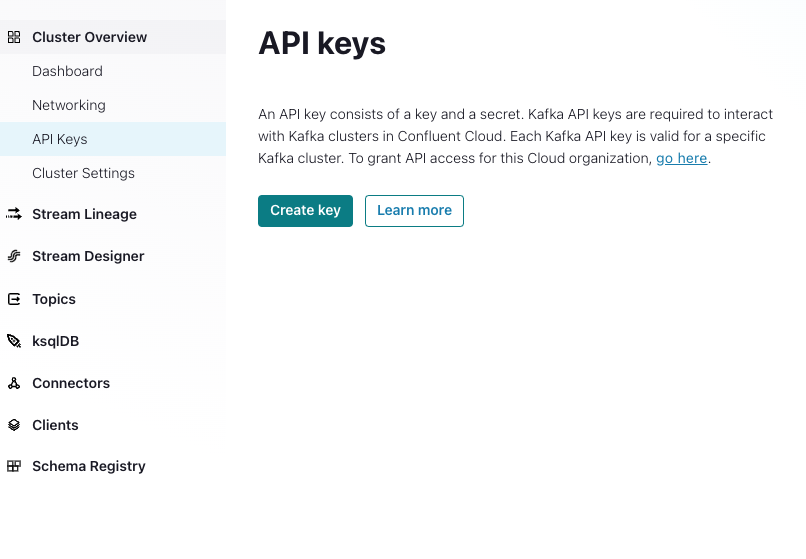806x559 pixels.
Task: Open the Stream Designer label
Action: click(88, 256)
